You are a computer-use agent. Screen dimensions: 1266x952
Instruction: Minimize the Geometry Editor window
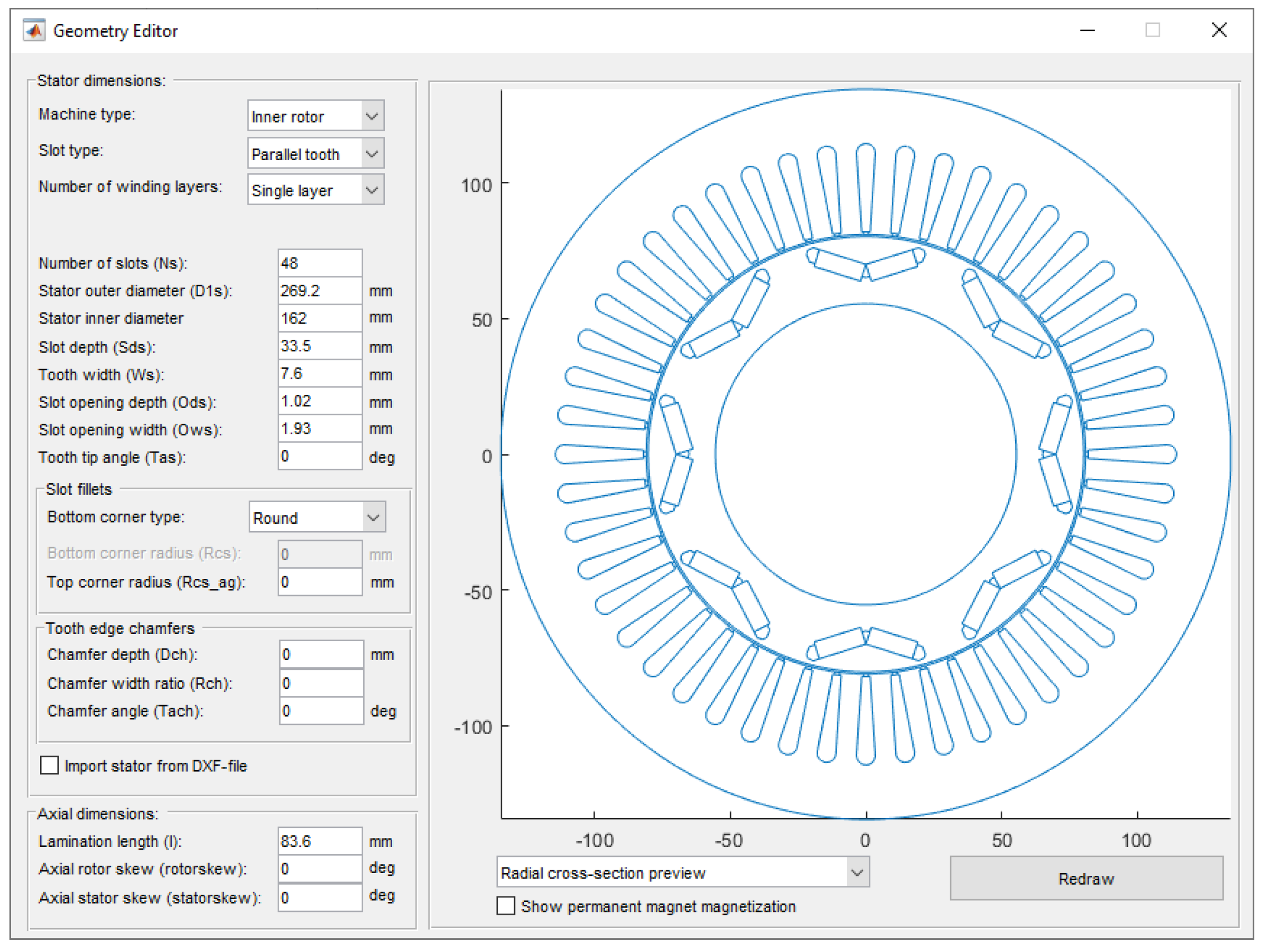pos(1087,31)
